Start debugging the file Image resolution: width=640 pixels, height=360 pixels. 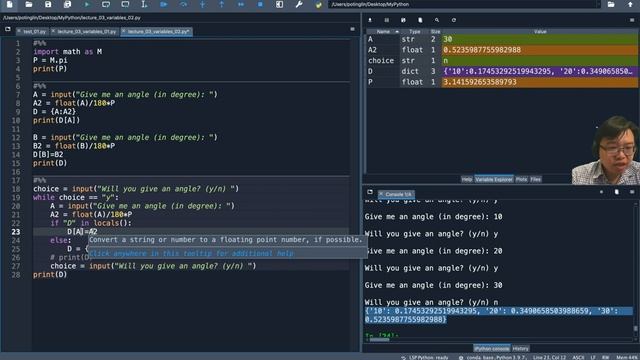pyautogui.click(x=164, y=4)
